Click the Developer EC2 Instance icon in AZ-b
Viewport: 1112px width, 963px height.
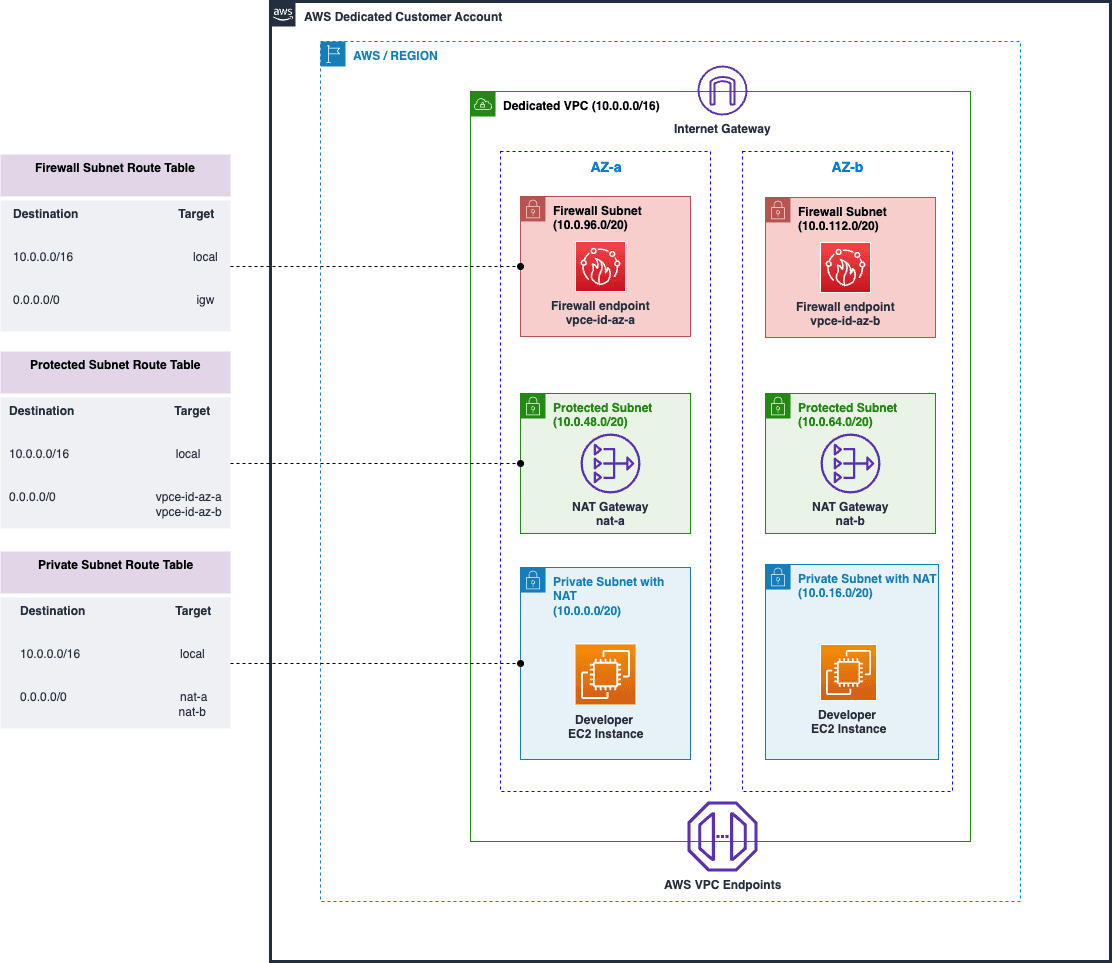(848, 671)
